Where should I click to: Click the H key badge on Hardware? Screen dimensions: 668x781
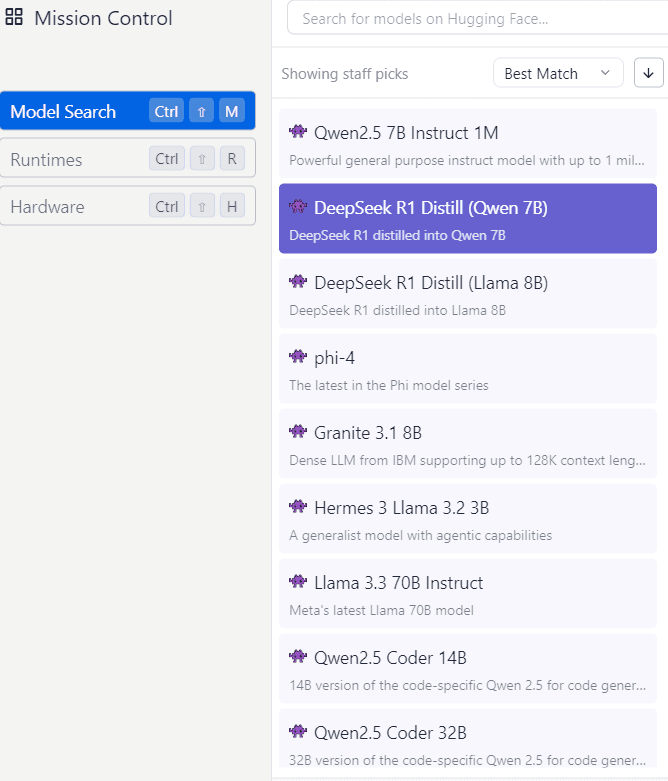[x=232, y=206]
